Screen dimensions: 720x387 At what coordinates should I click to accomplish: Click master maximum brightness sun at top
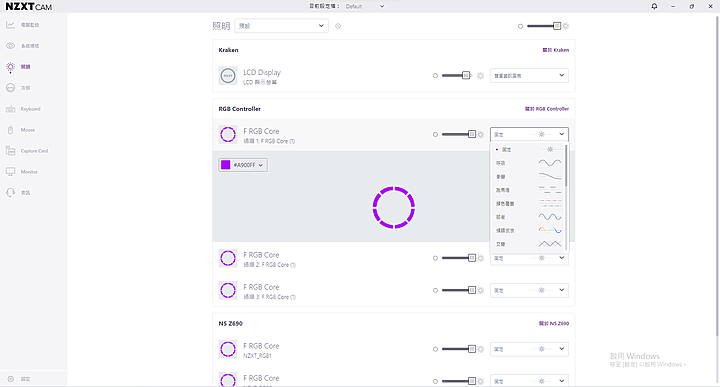pyautogui.click(x=566, y=26)
